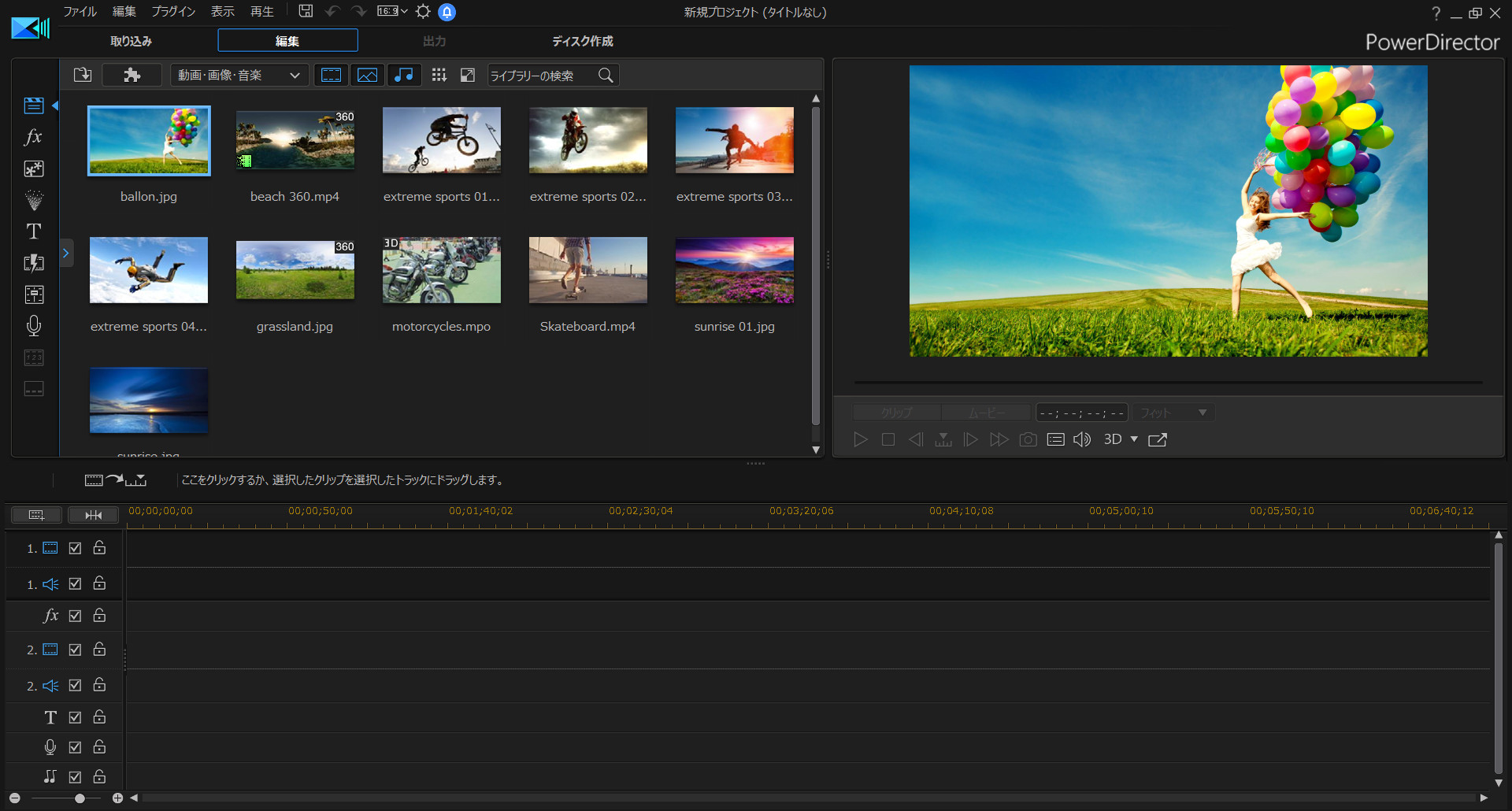This screenshot has width=1512, height=811.
Task: Click the plugin puzzle piece icon
Action: [x=132, y=75]
